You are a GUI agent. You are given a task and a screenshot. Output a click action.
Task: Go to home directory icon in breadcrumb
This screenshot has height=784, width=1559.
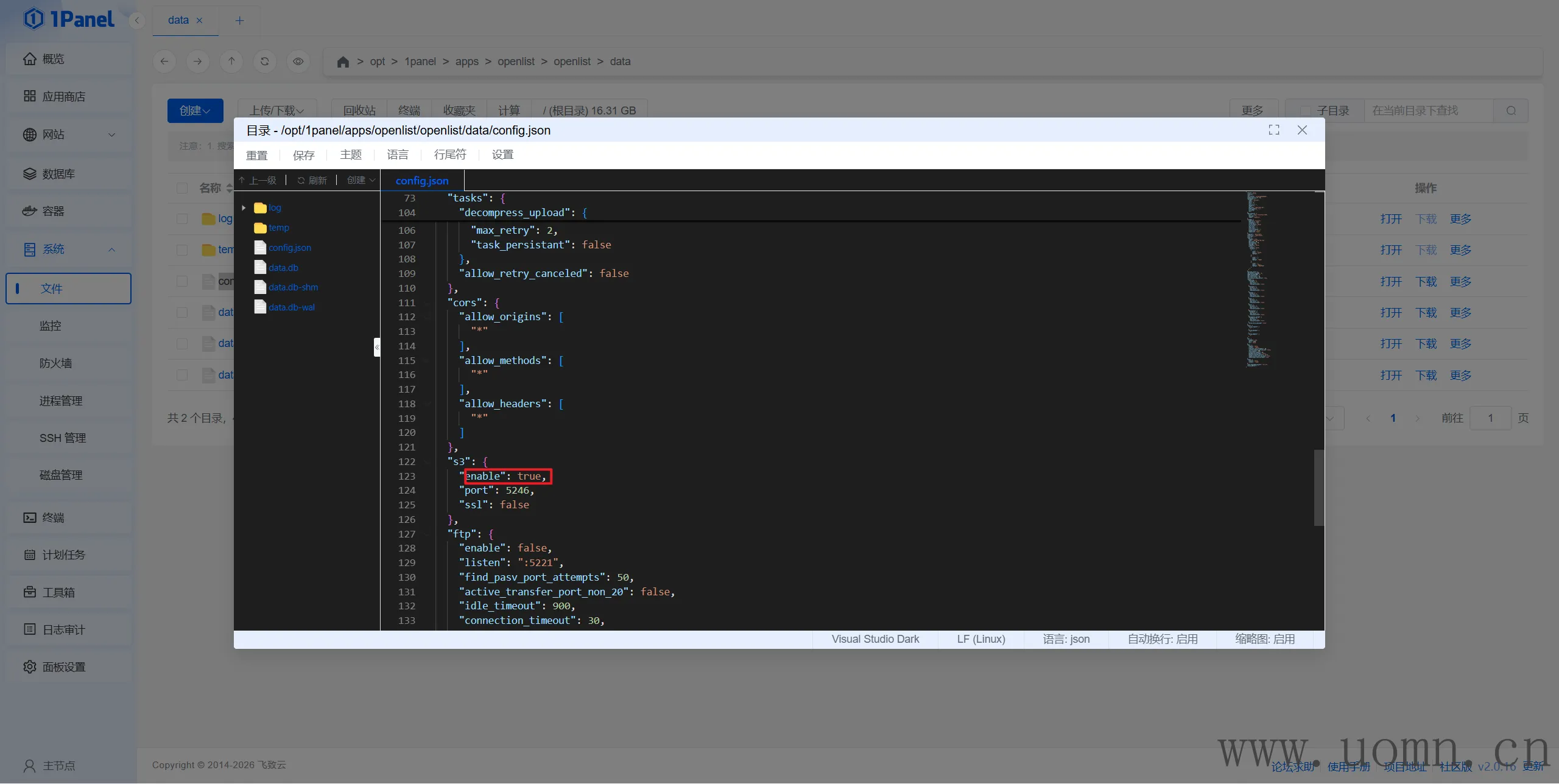[x=343, y=62]
